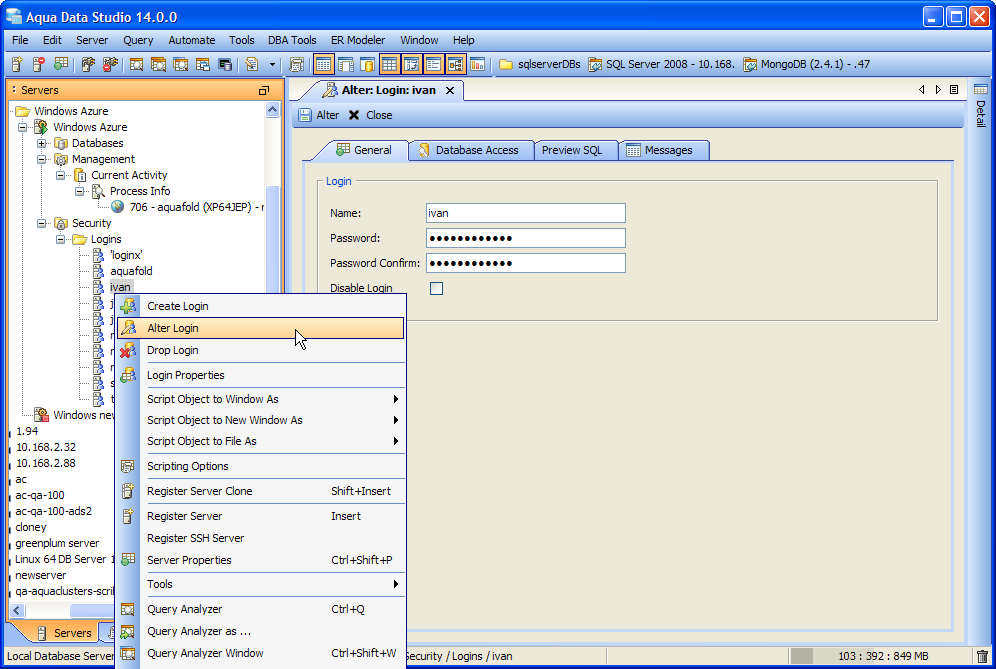Toggle the form layout view toolbar button
The width and height of the screenshot is (996, 669).
tap(346, 64)
